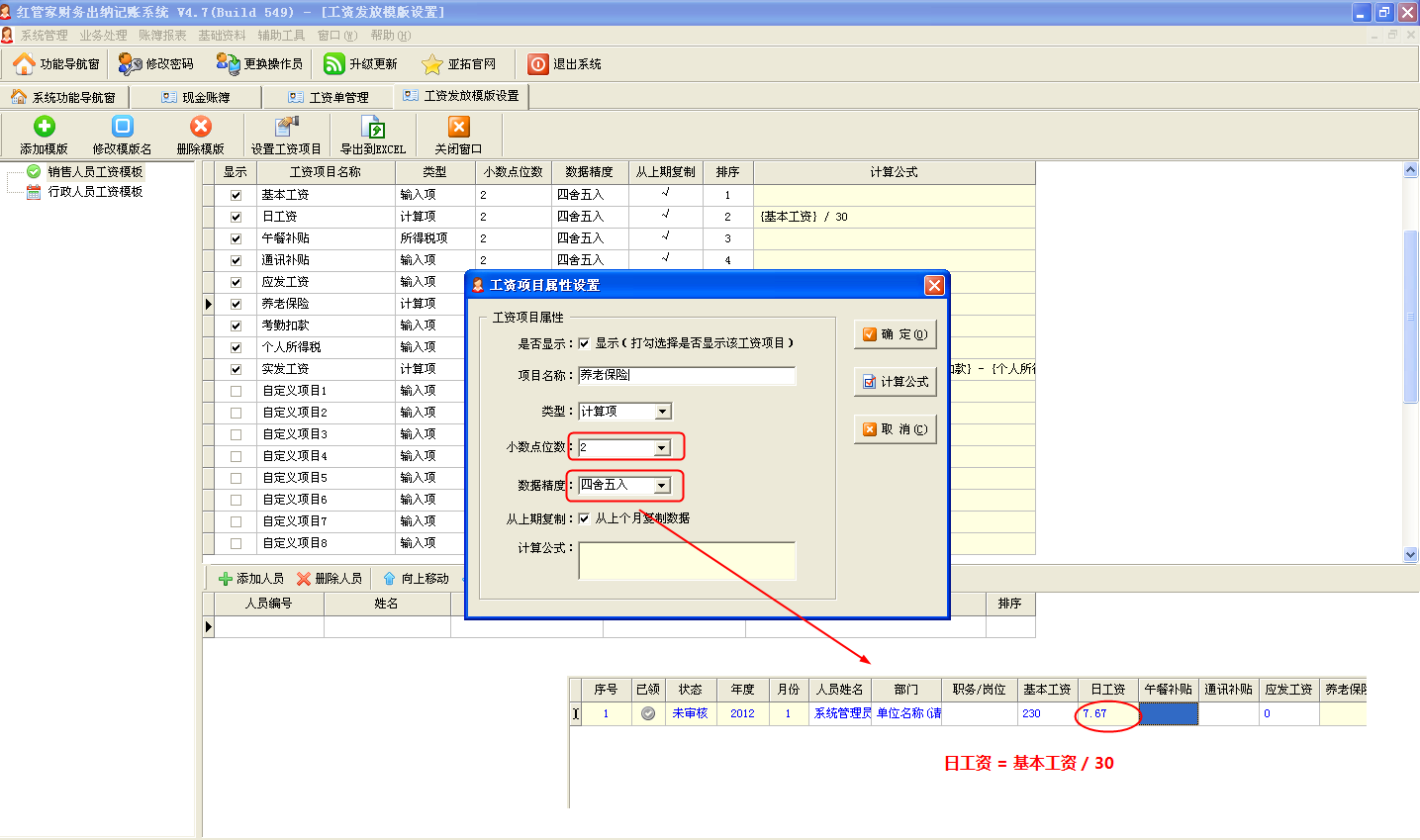Click the 删除模版 red cross icon
Viewport: 1420px width, 840px height.
point(201,127)
